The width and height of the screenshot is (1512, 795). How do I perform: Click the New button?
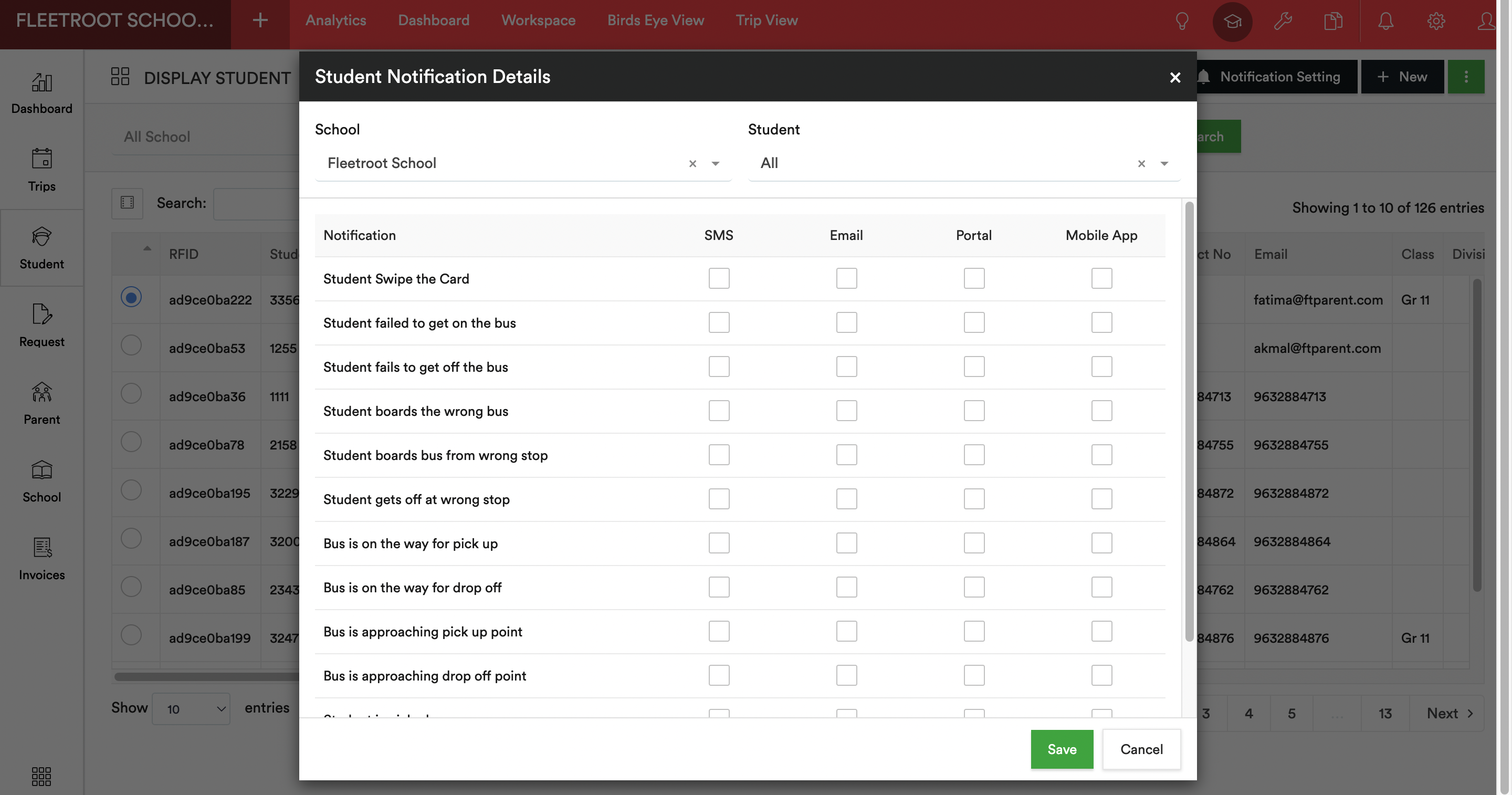tap(1402, 76)
